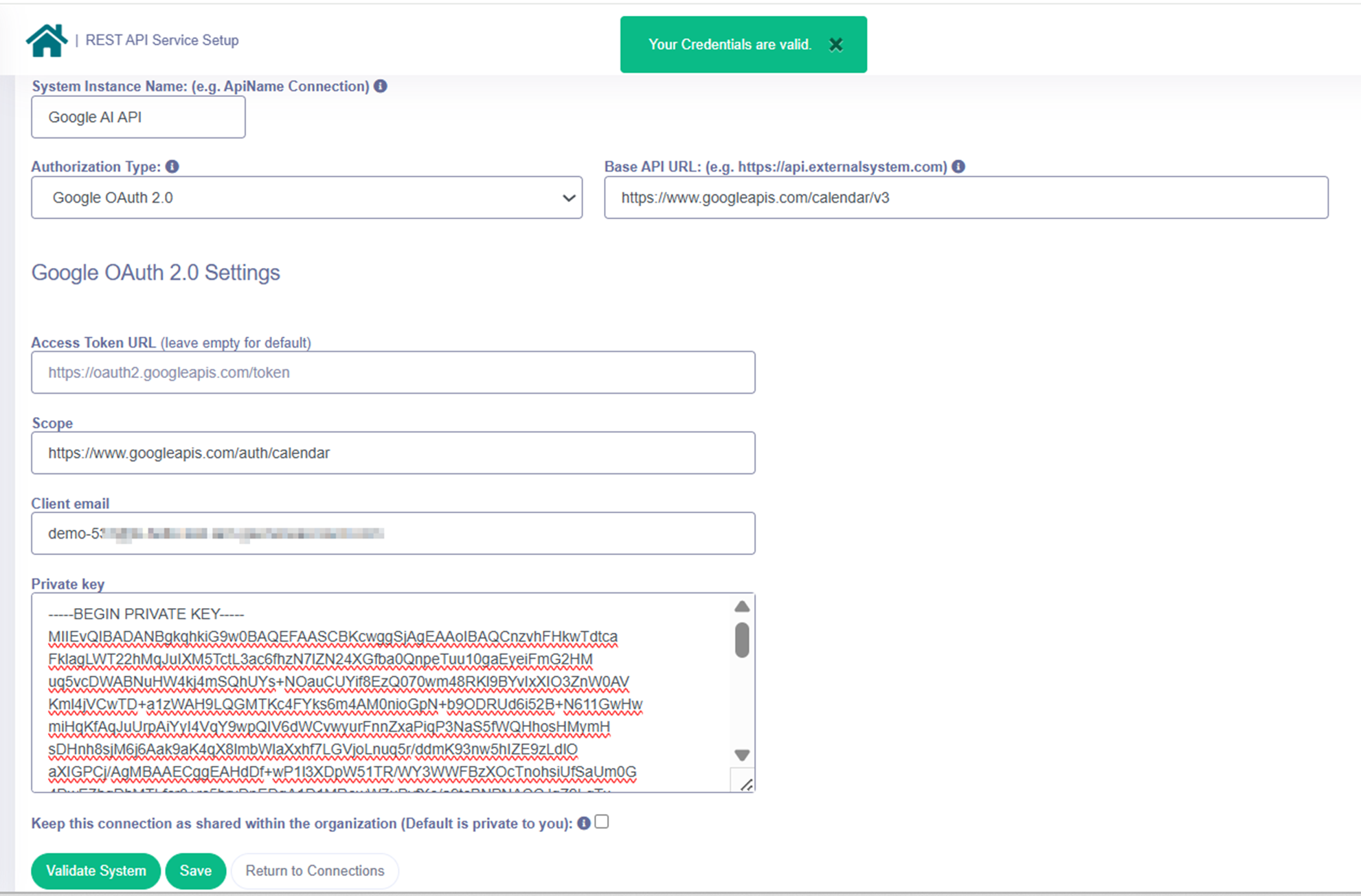Click the private key textarea resize handle
The width and height of the screenshot is (1361, 896).
(746, 785)
